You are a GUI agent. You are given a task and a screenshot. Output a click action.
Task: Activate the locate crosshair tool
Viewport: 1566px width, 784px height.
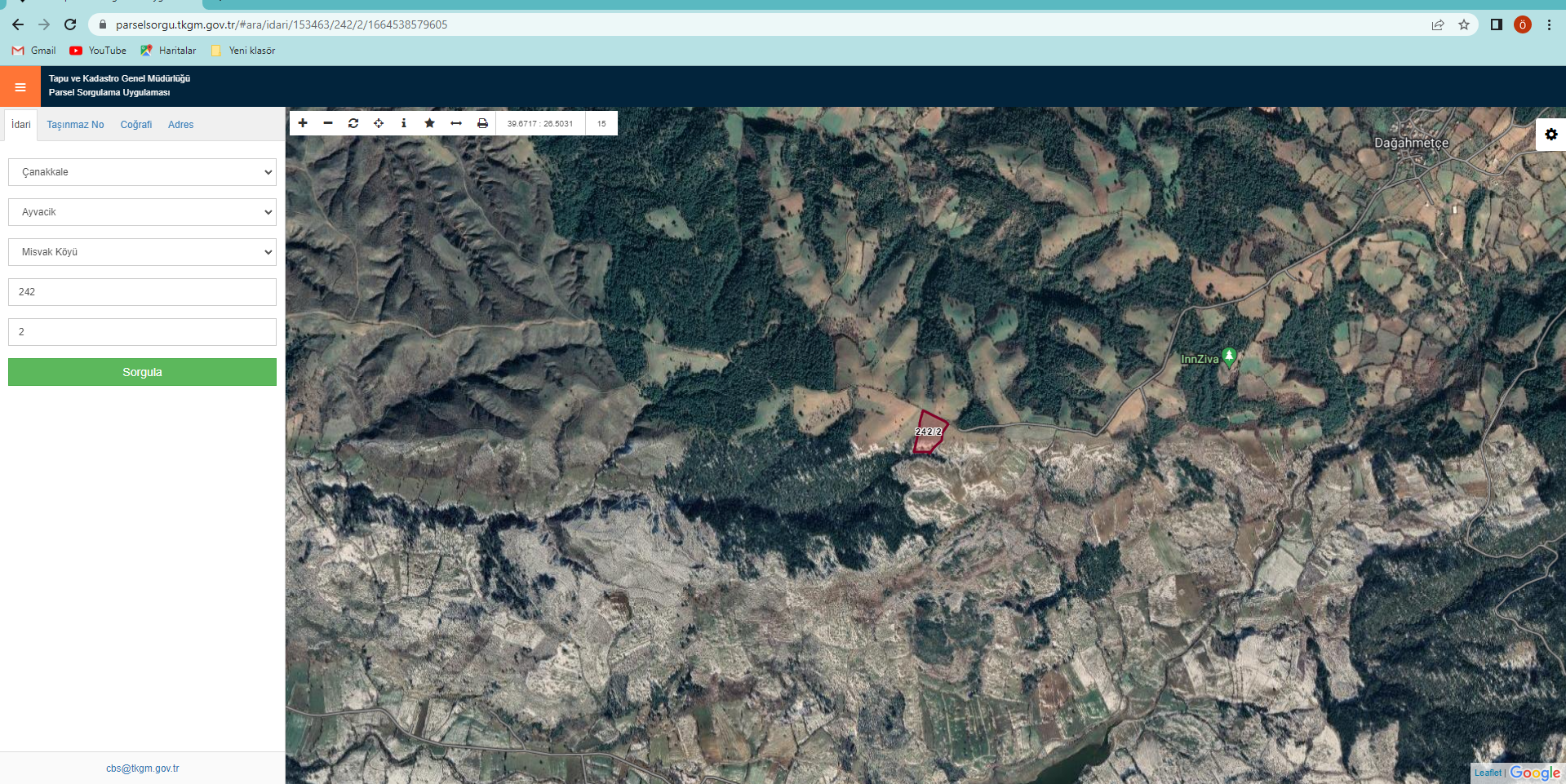point(379,123)
